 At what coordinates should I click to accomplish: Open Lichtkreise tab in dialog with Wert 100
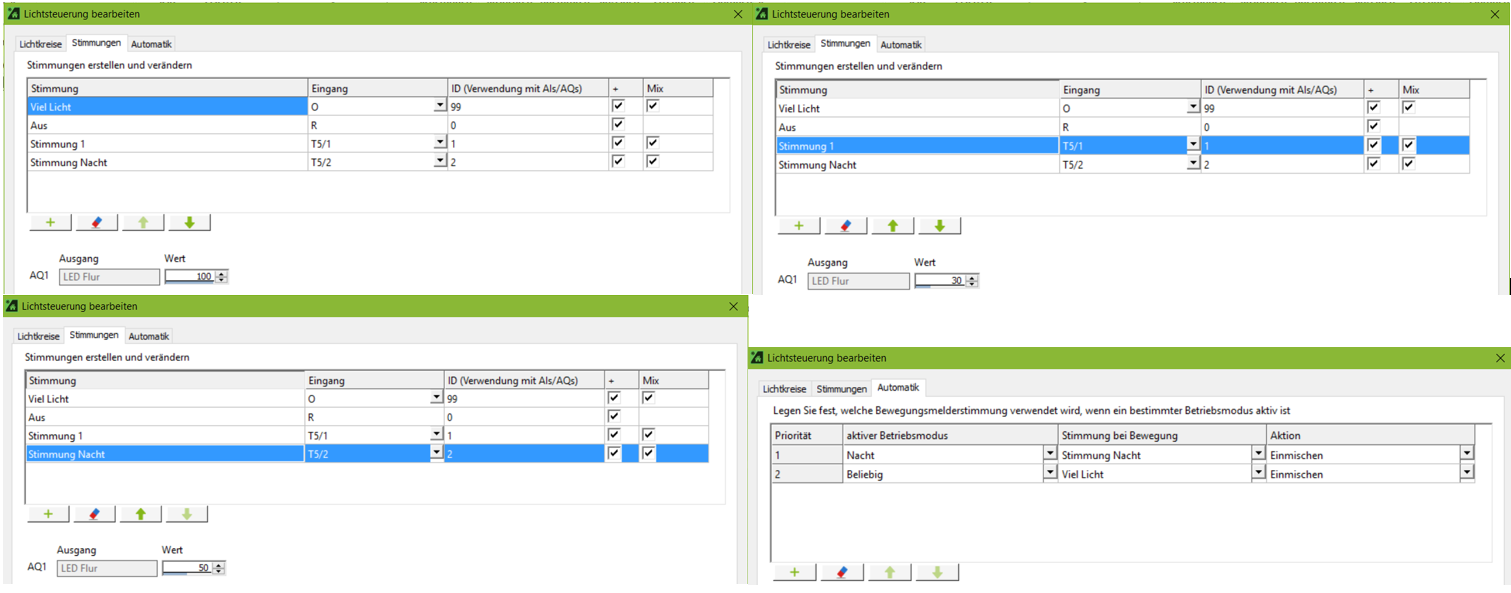[x=40, y=44]
